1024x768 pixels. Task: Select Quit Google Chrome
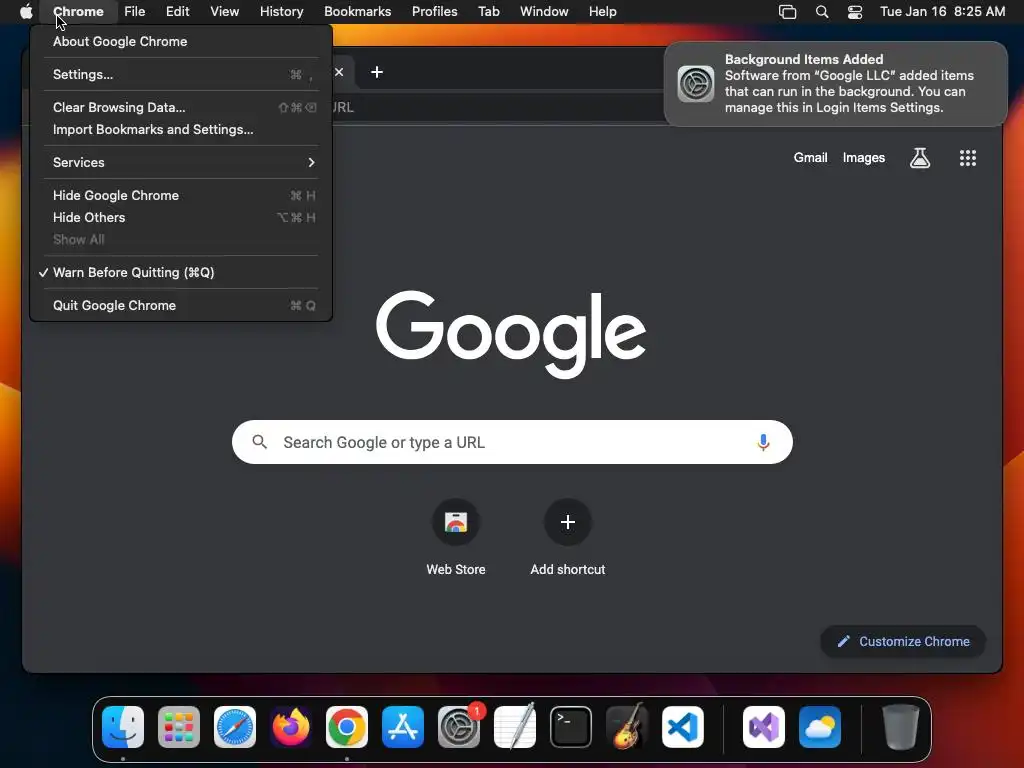tap(181, 306)
